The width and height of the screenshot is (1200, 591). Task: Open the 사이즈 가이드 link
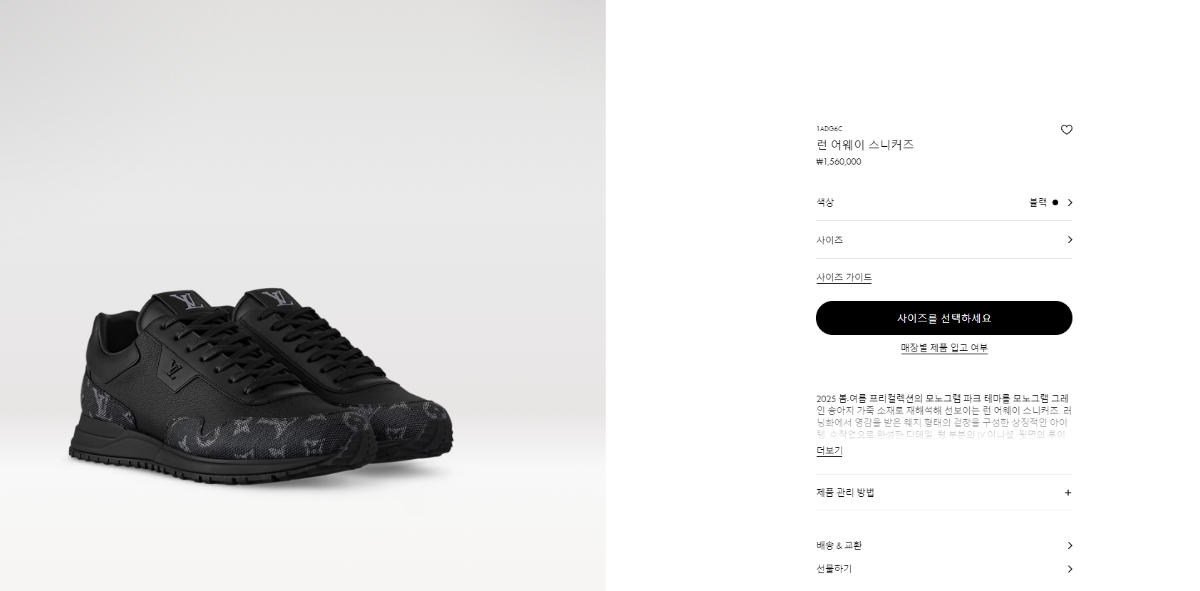tap(844, 278)
